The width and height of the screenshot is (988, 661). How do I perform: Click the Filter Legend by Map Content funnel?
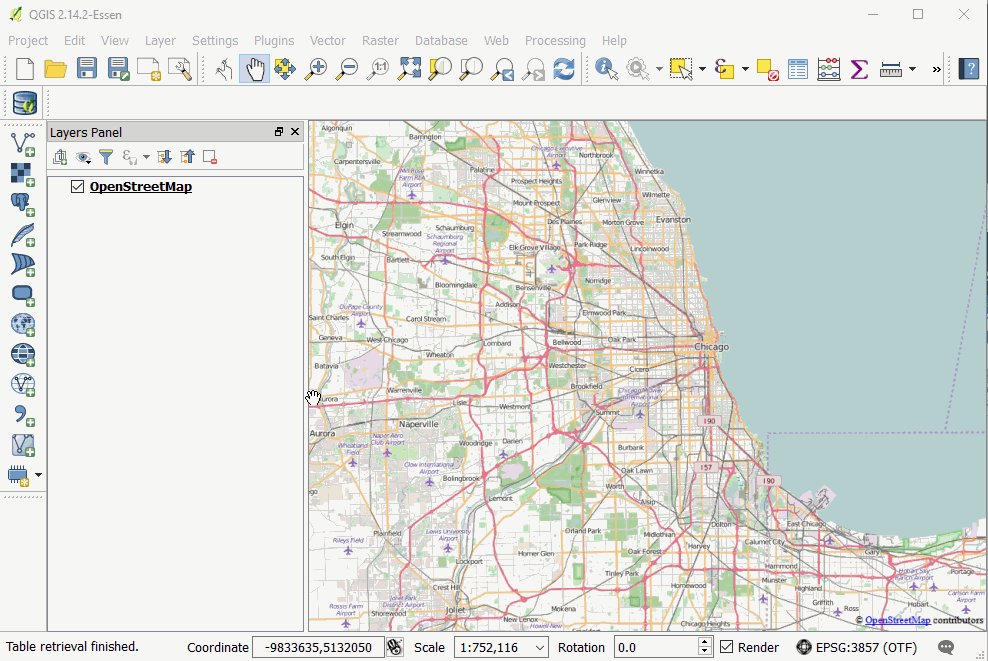(x=106, y=157)
